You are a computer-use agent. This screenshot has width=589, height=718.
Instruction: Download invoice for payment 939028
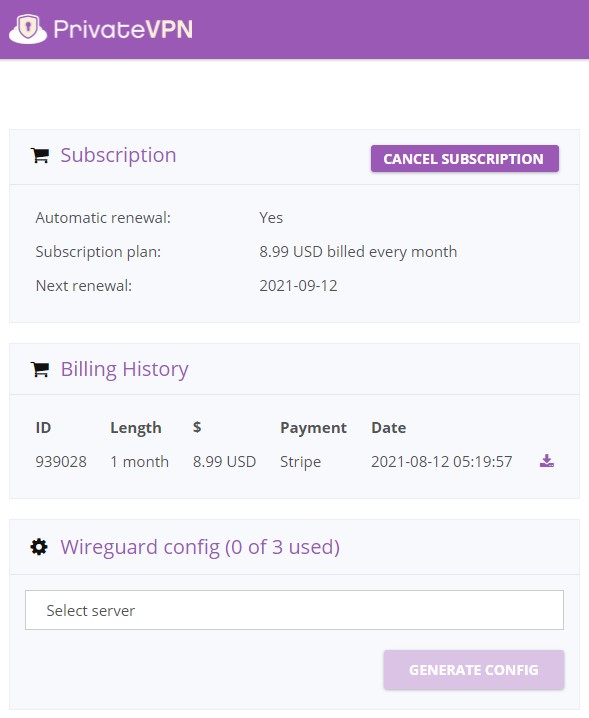546,461
